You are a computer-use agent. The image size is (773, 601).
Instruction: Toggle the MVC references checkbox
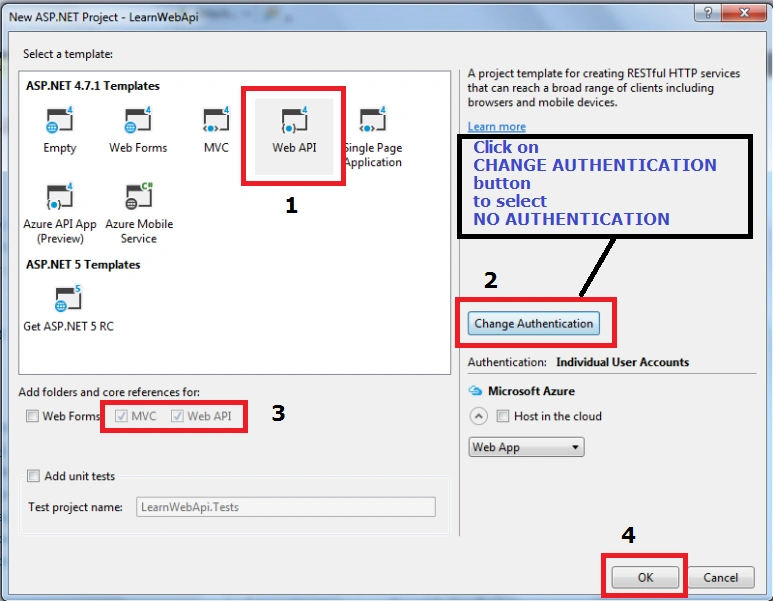pos(121,416)
